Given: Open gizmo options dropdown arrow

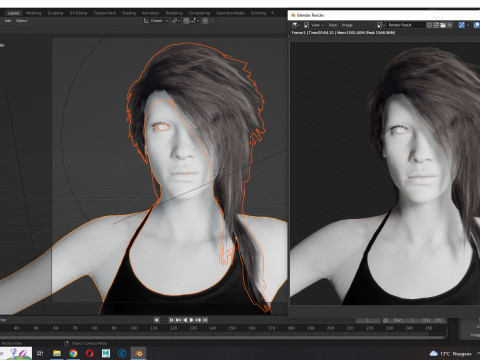Looking at the screenshot, I should coord(468,25).
